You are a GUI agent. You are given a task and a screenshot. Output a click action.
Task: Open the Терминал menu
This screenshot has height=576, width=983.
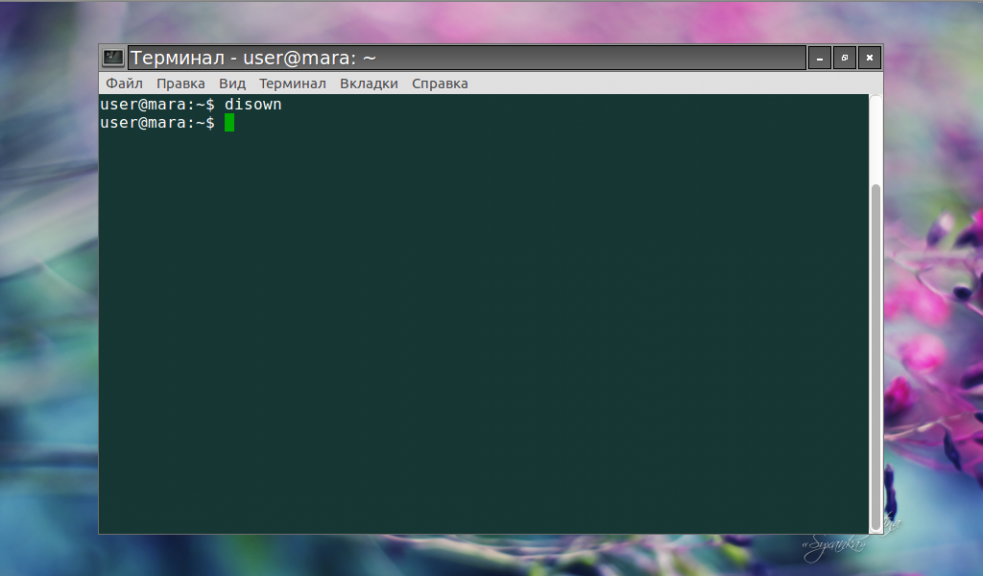click(x=293, y=83)
